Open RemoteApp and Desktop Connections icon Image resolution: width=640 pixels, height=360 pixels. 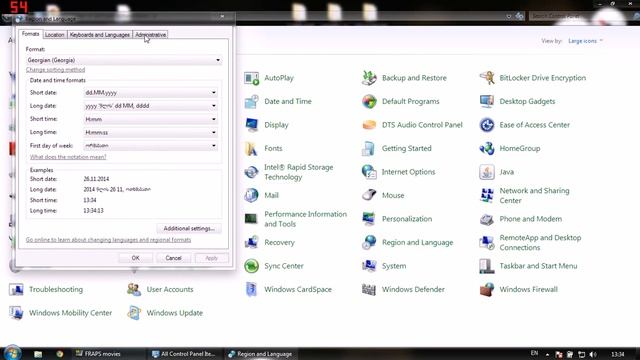[x=487, y=242]
